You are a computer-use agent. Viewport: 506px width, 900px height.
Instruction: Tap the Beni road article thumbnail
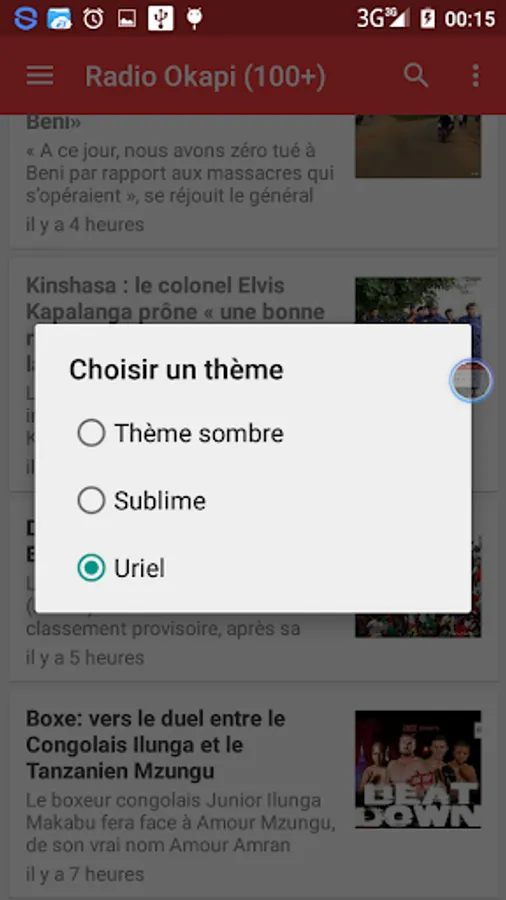click(x=418, y=146)
